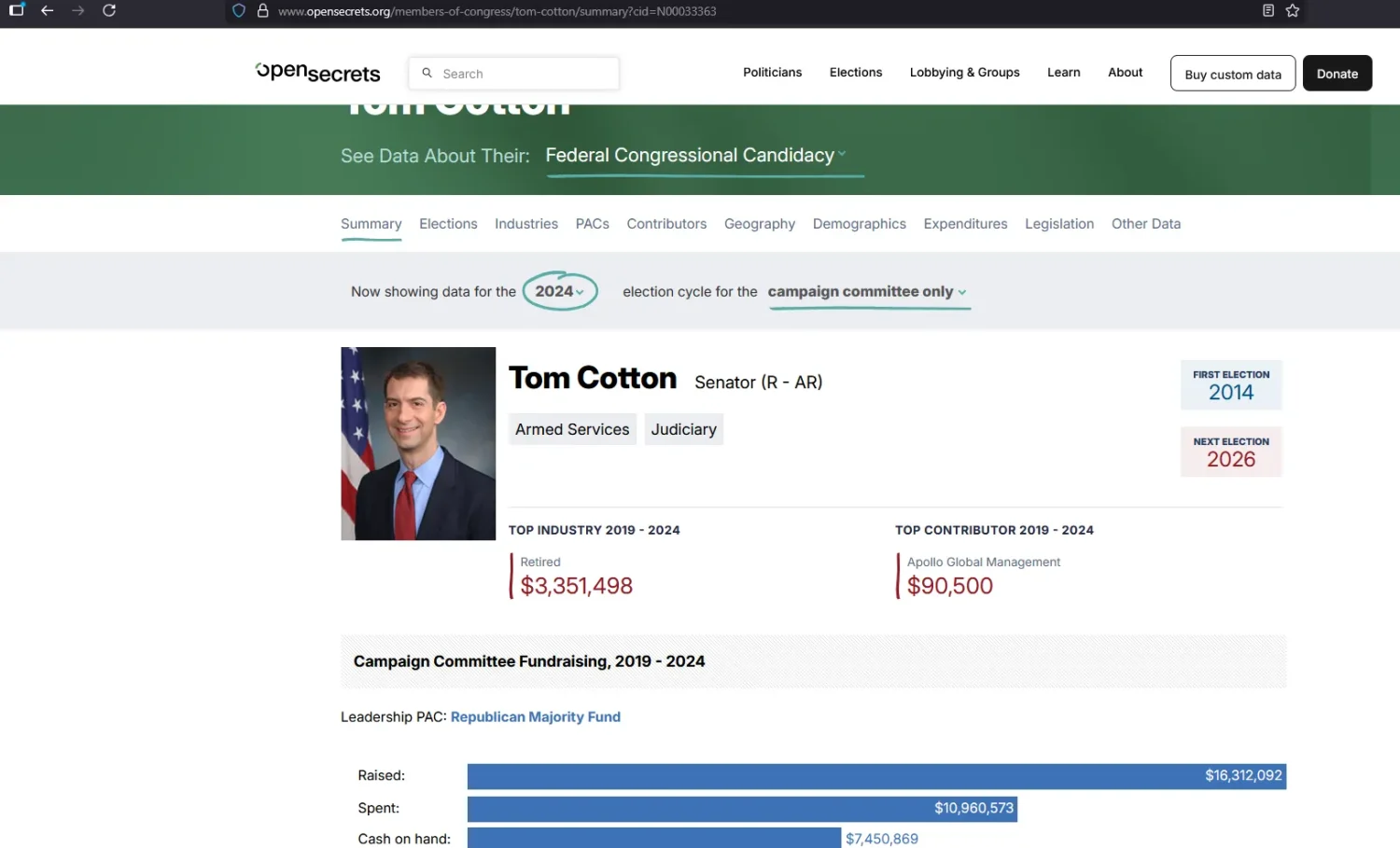Focus the OpenSecrets Search field
The image size is (1400, 848).
pyautogui.click(x=514, y=74)
